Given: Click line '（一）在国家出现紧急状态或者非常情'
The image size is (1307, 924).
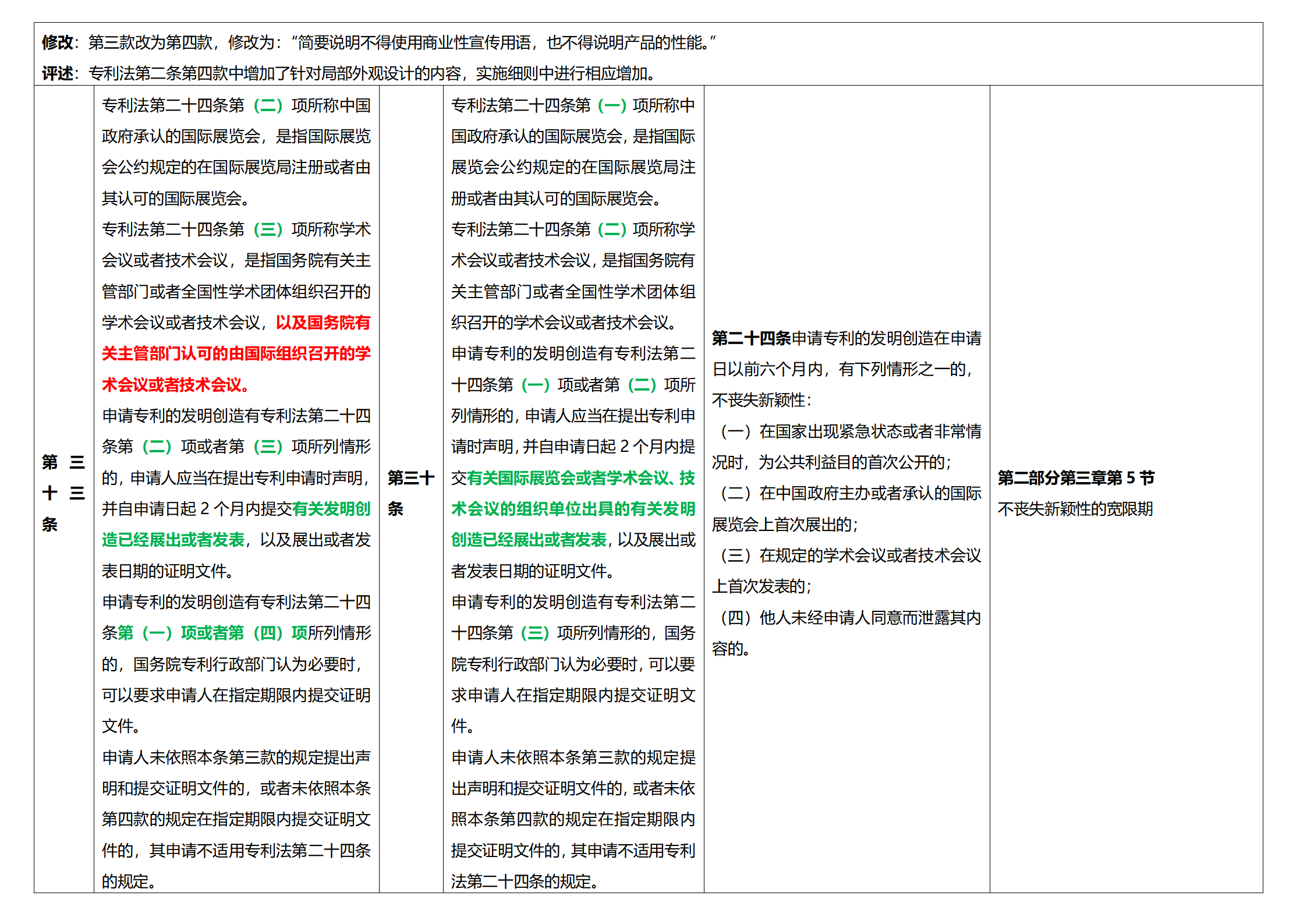Looking at the screenshot, I should tap(847, 431).
